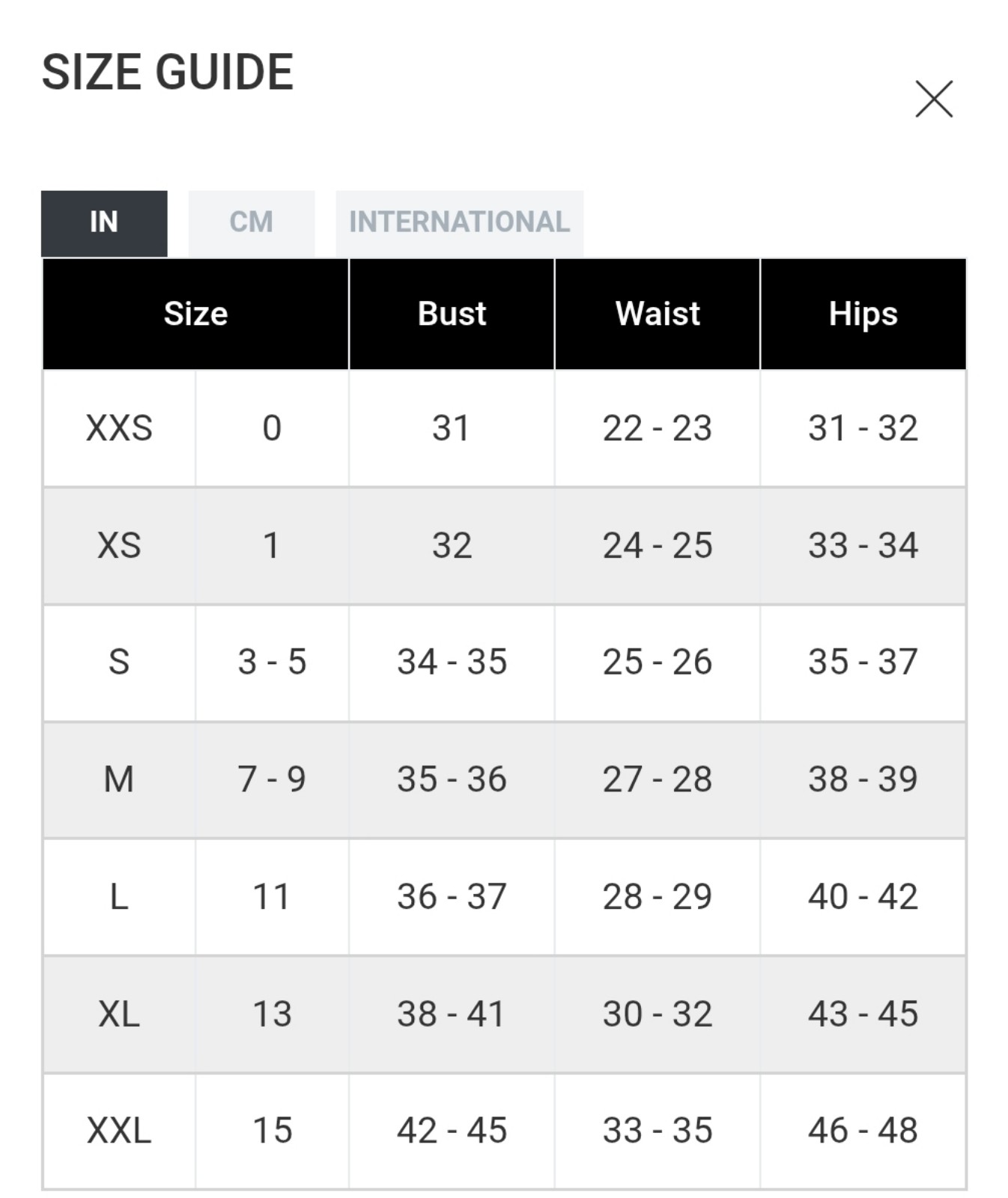Select the L size label
This screenshot has width=1008, height=1198.
[119, 896]
